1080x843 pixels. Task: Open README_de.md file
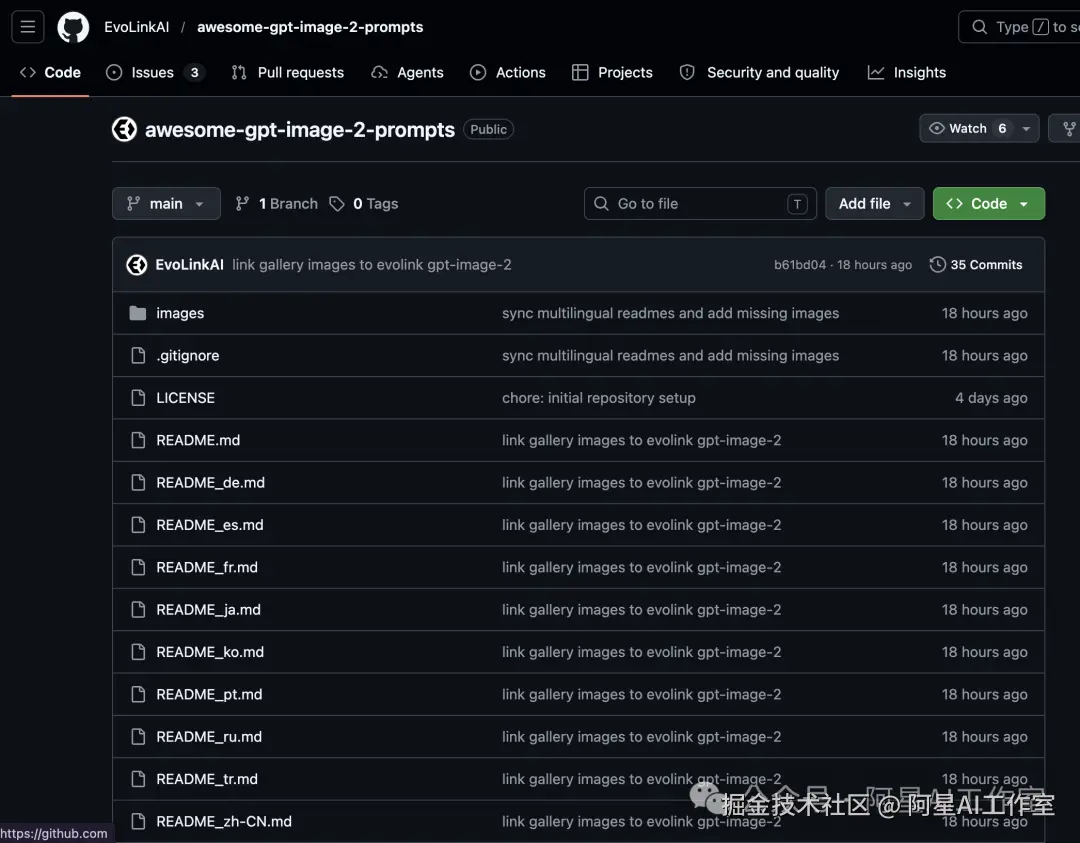click(x=210, y=483)
